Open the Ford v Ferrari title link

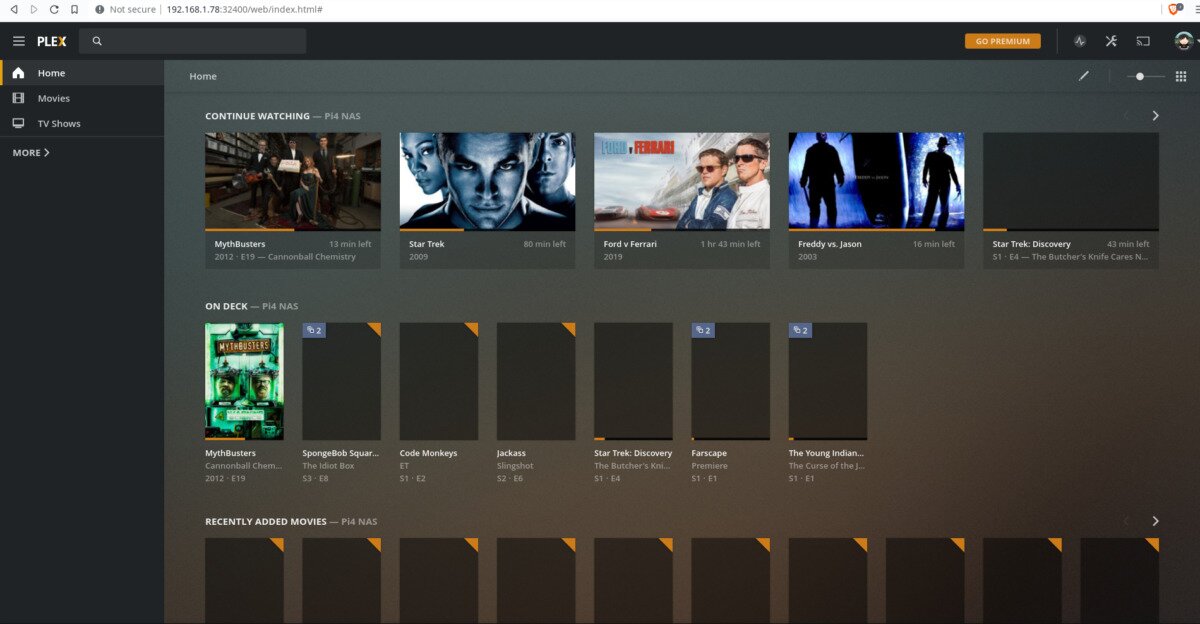(630, 244)
